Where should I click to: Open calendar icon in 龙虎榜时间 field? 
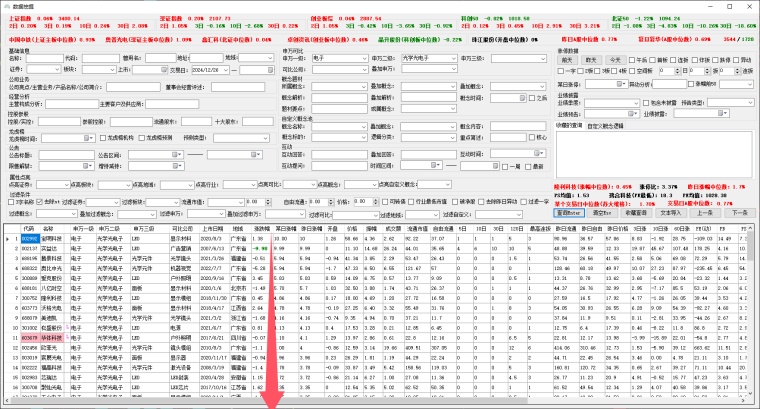87,138
